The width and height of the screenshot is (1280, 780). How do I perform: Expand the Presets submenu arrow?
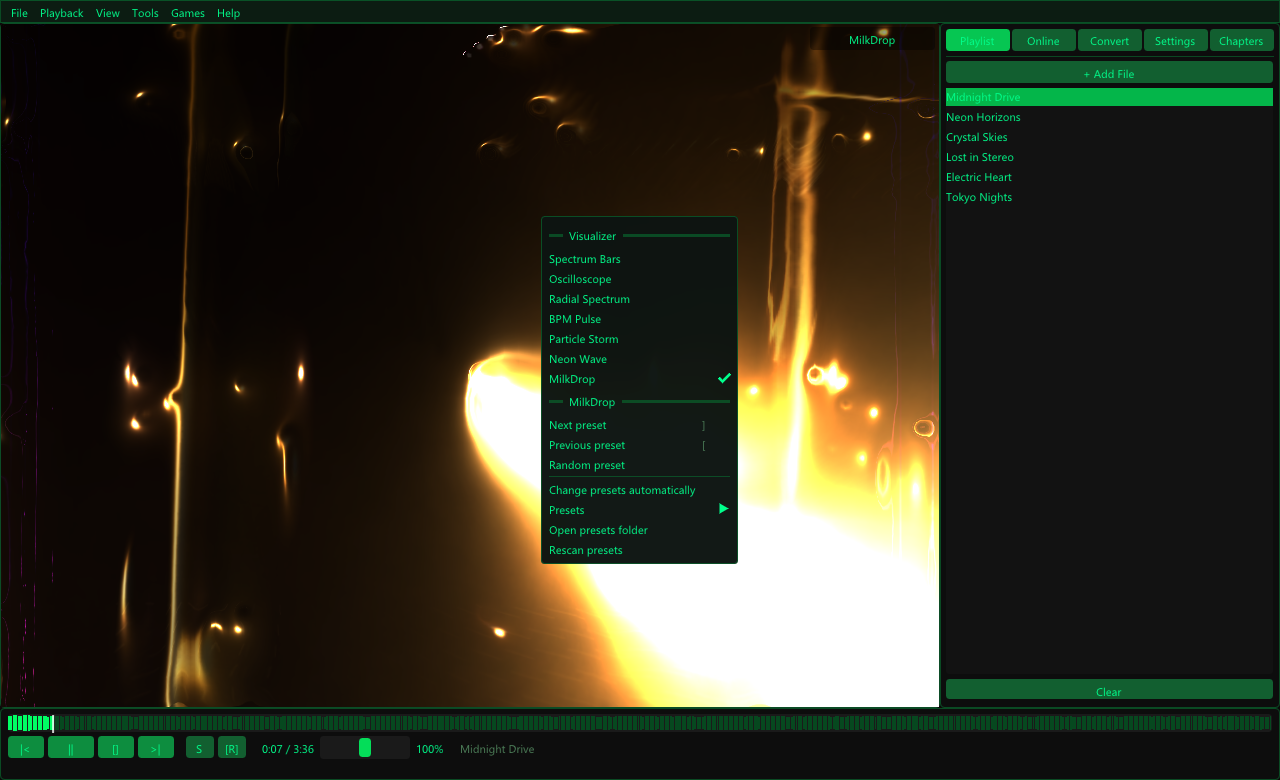(x=724, y=509)
